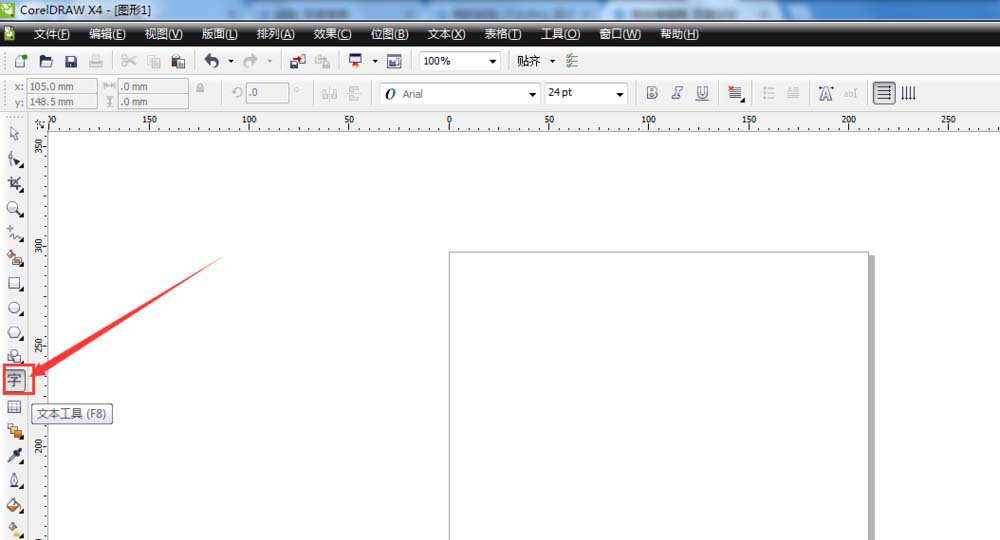This screenshot has width=1000, height=540.
Task: Click the Copy icon
Action: [x=154, y=61]
